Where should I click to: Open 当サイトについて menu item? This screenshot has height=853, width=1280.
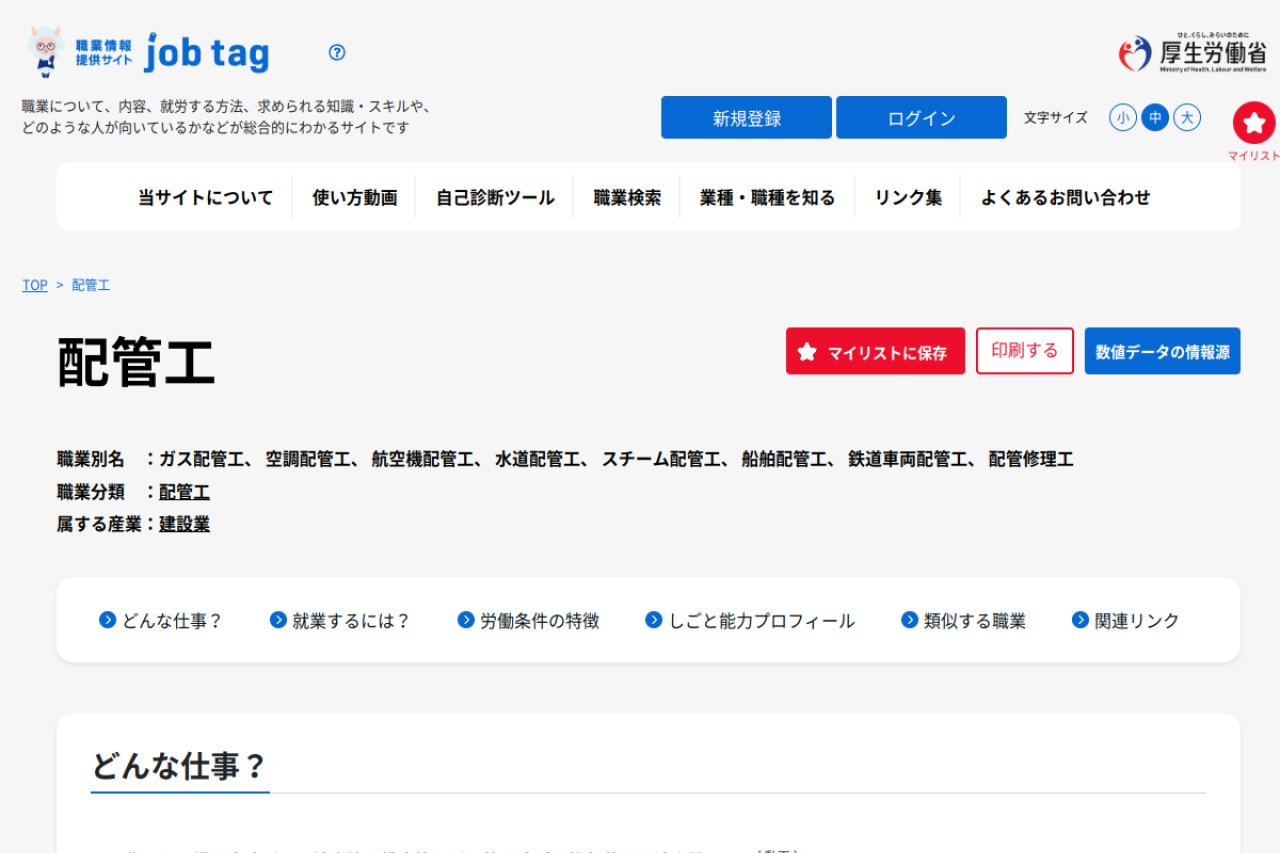[205, 197]
